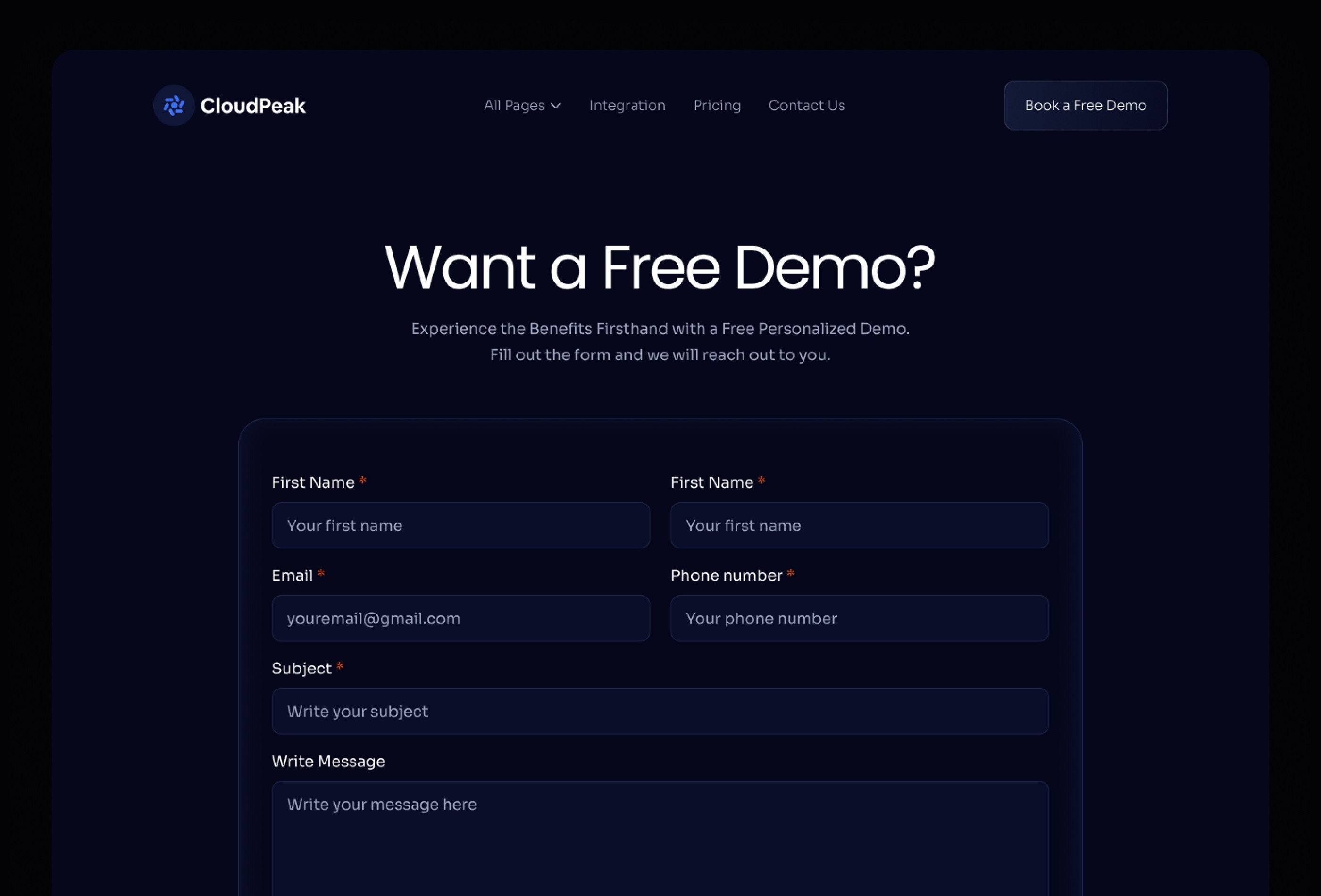Click the right-side First Name field

point(859,525)
